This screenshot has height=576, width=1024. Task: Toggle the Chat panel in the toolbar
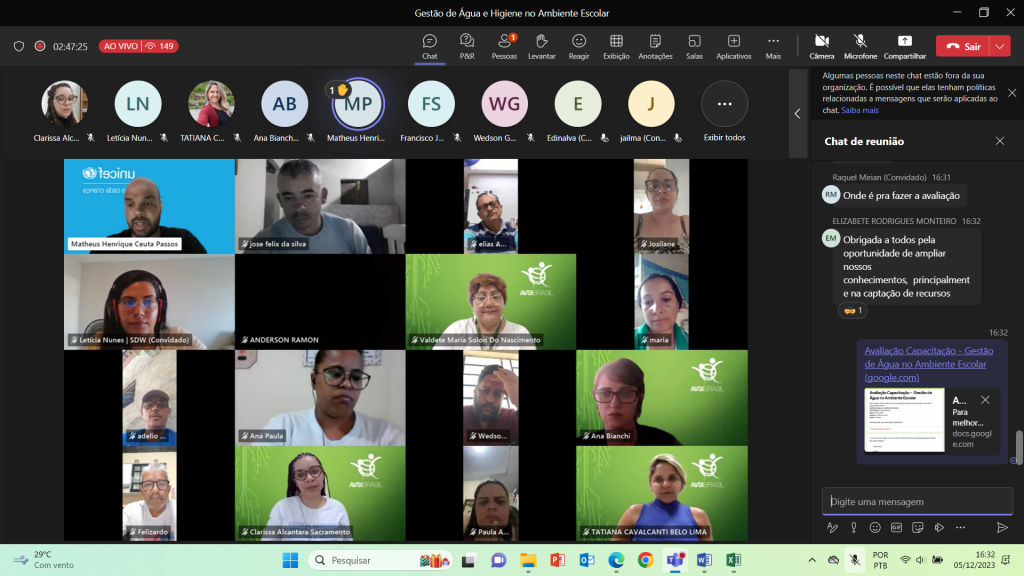pos(429,46)
